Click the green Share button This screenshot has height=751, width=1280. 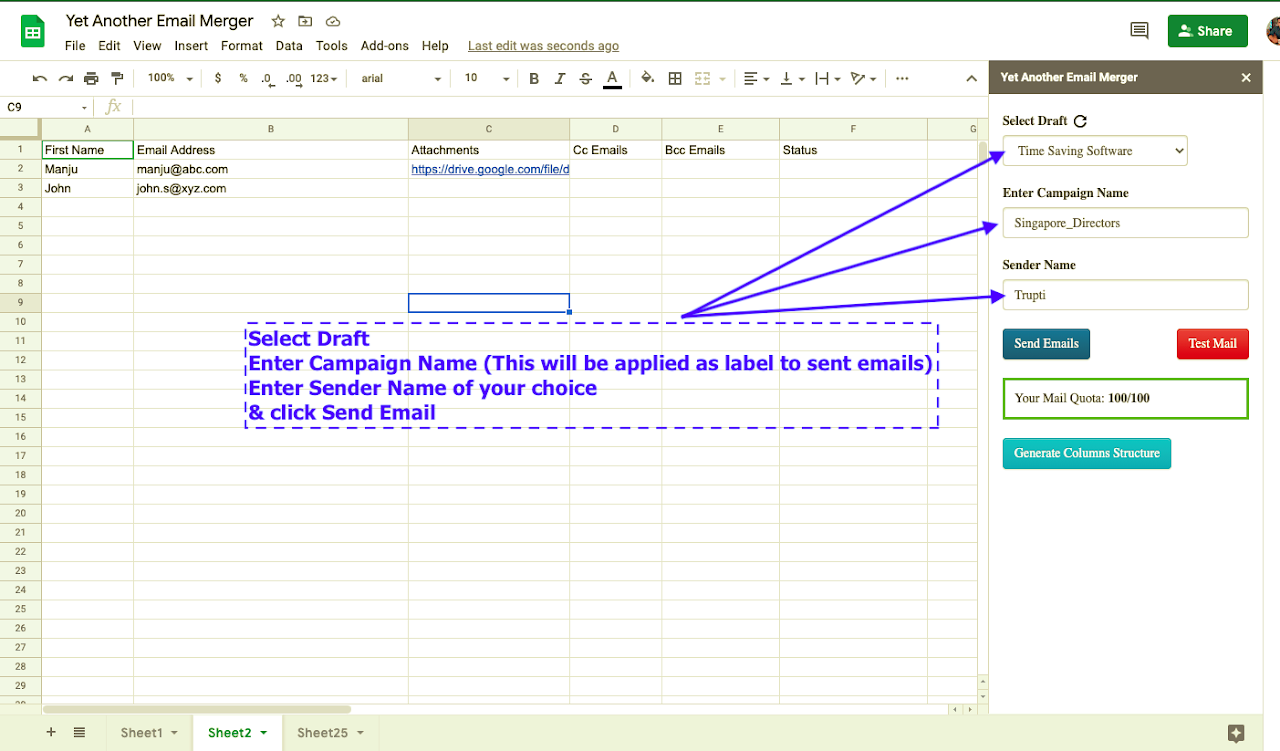1208,31
